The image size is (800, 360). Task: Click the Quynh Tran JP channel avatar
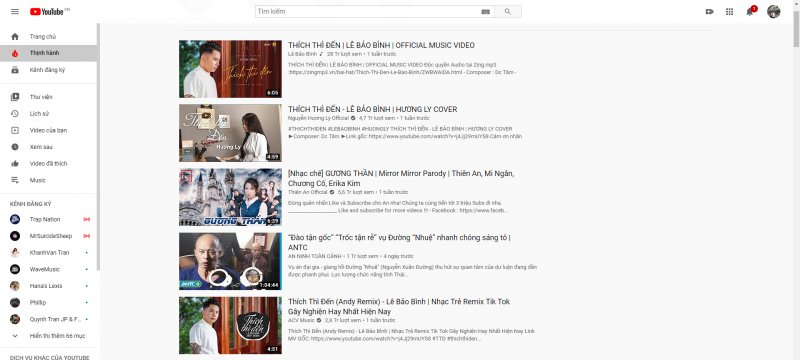pos(15,319)
